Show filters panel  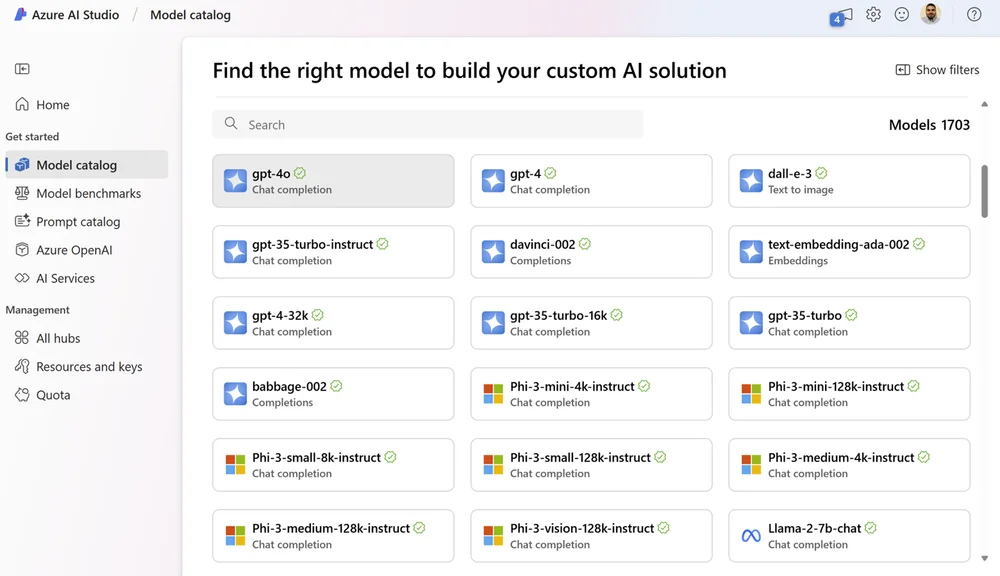(937, 70)
